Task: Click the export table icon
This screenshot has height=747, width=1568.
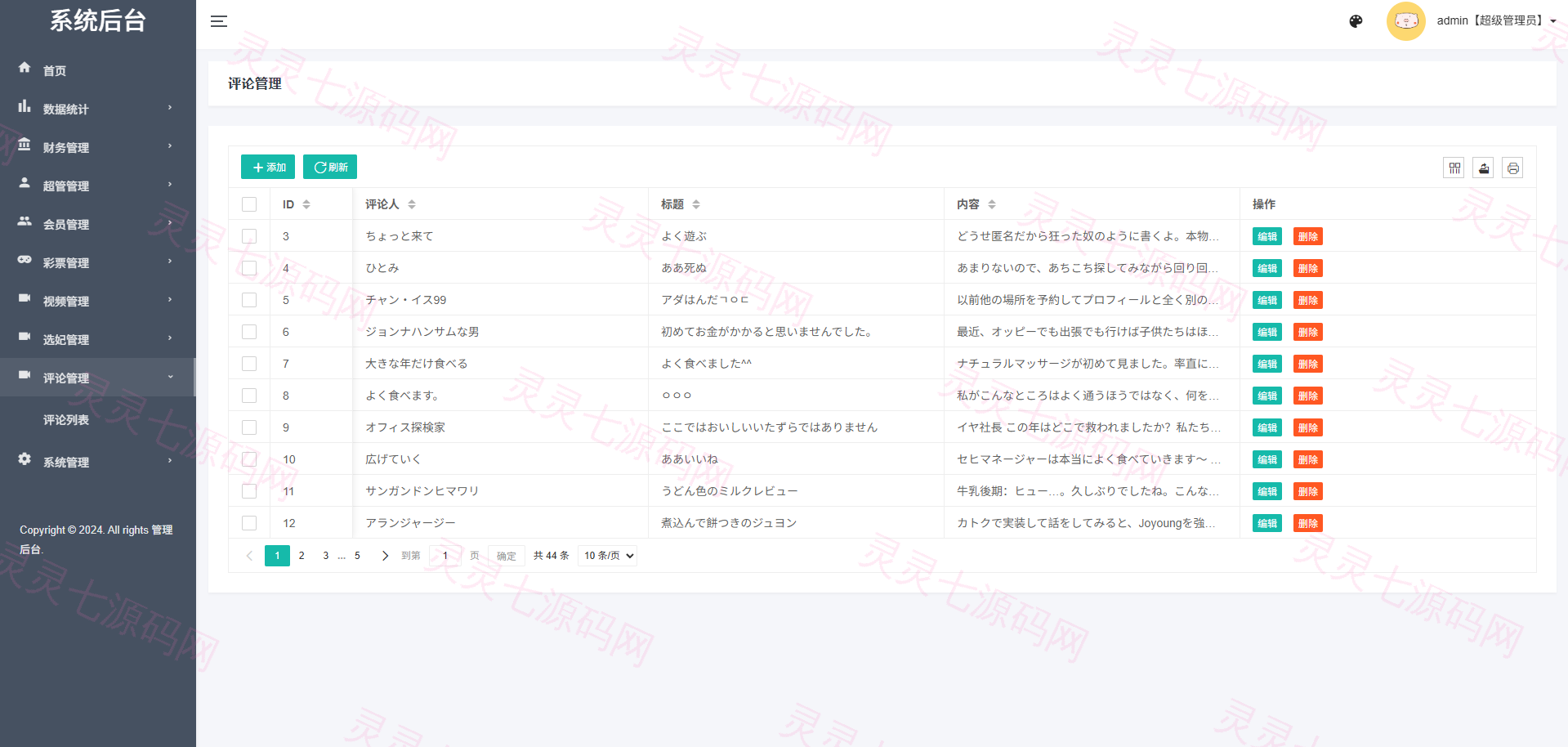Action: (1483, 168)
